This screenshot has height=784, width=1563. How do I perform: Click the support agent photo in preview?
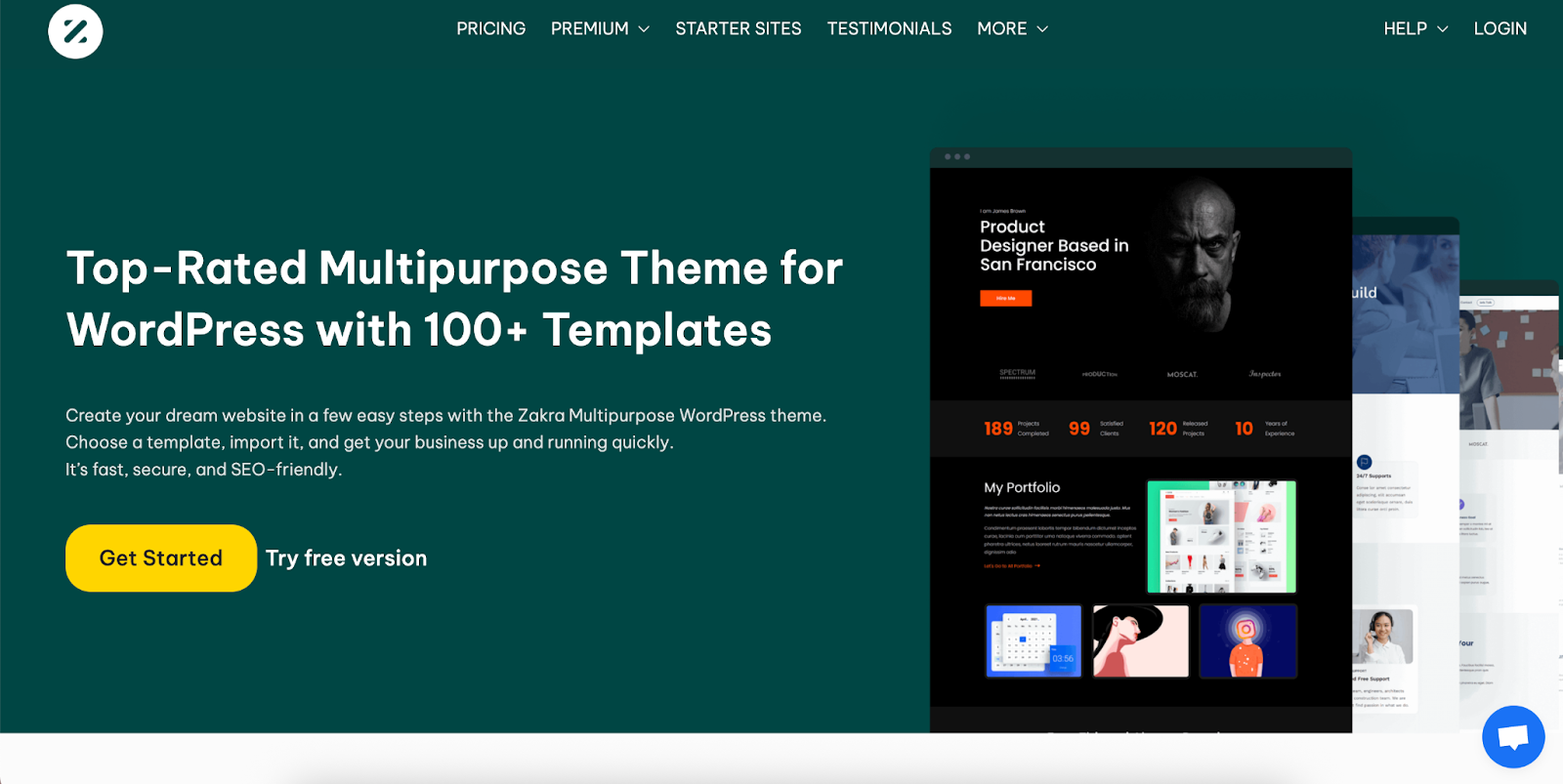pyautogui.click(x=1383, y=635)
